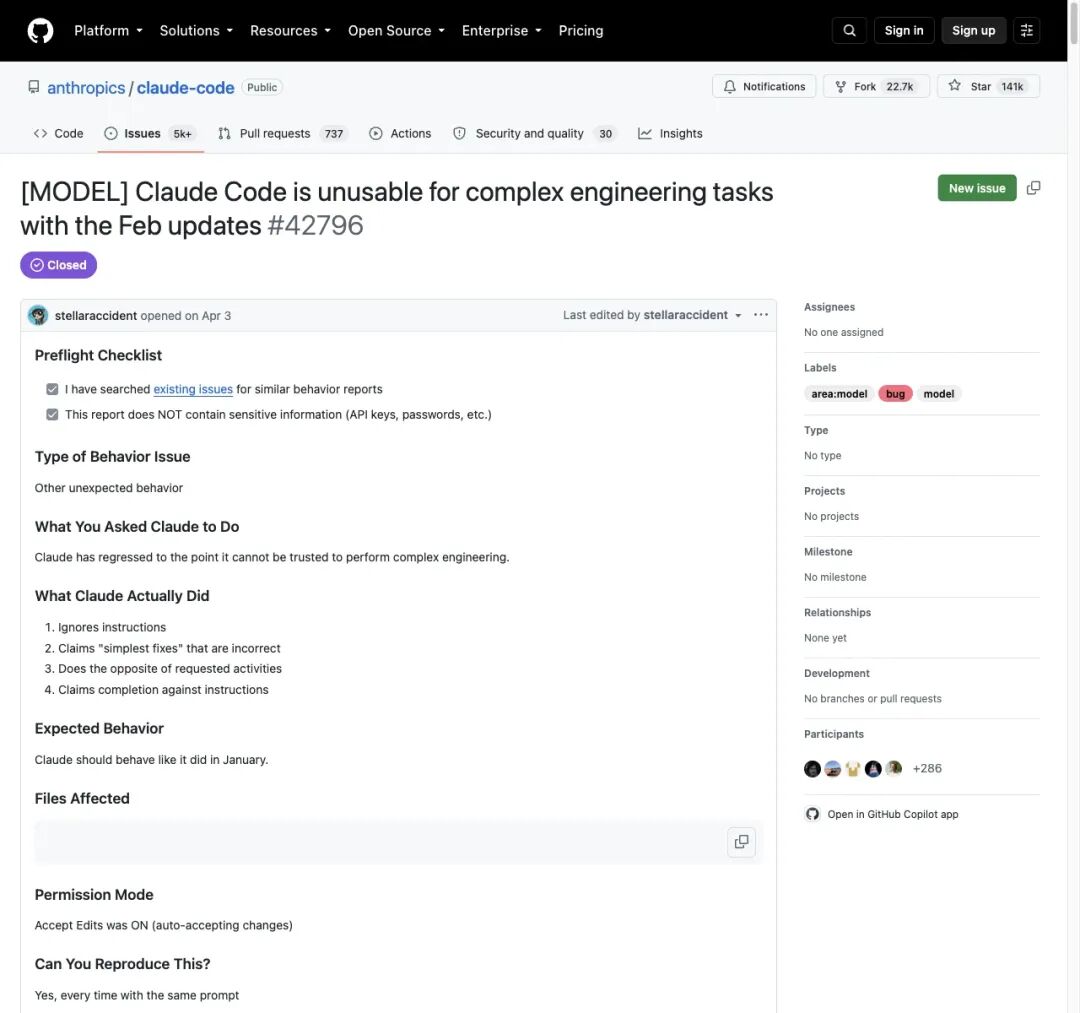Click the issue number #42796
The width and height of the screenshot is (1080, 1013).
click(x=315, y=225)
